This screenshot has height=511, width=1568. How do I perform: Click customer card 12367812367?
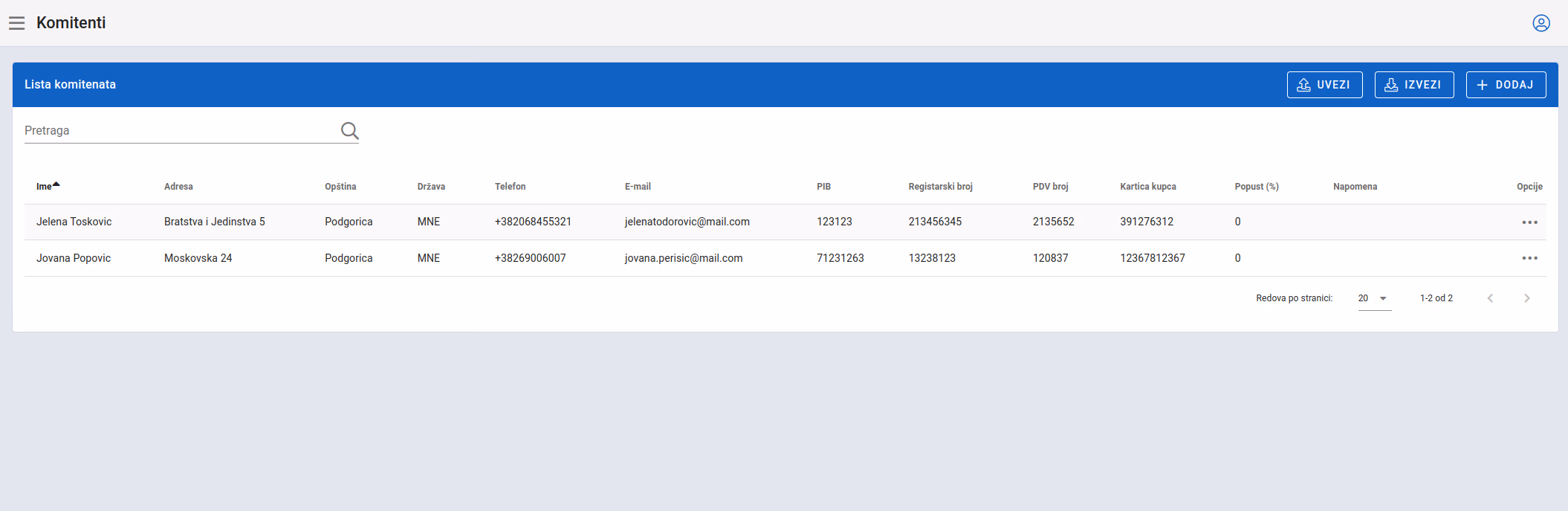click(x=1153, y=258)
